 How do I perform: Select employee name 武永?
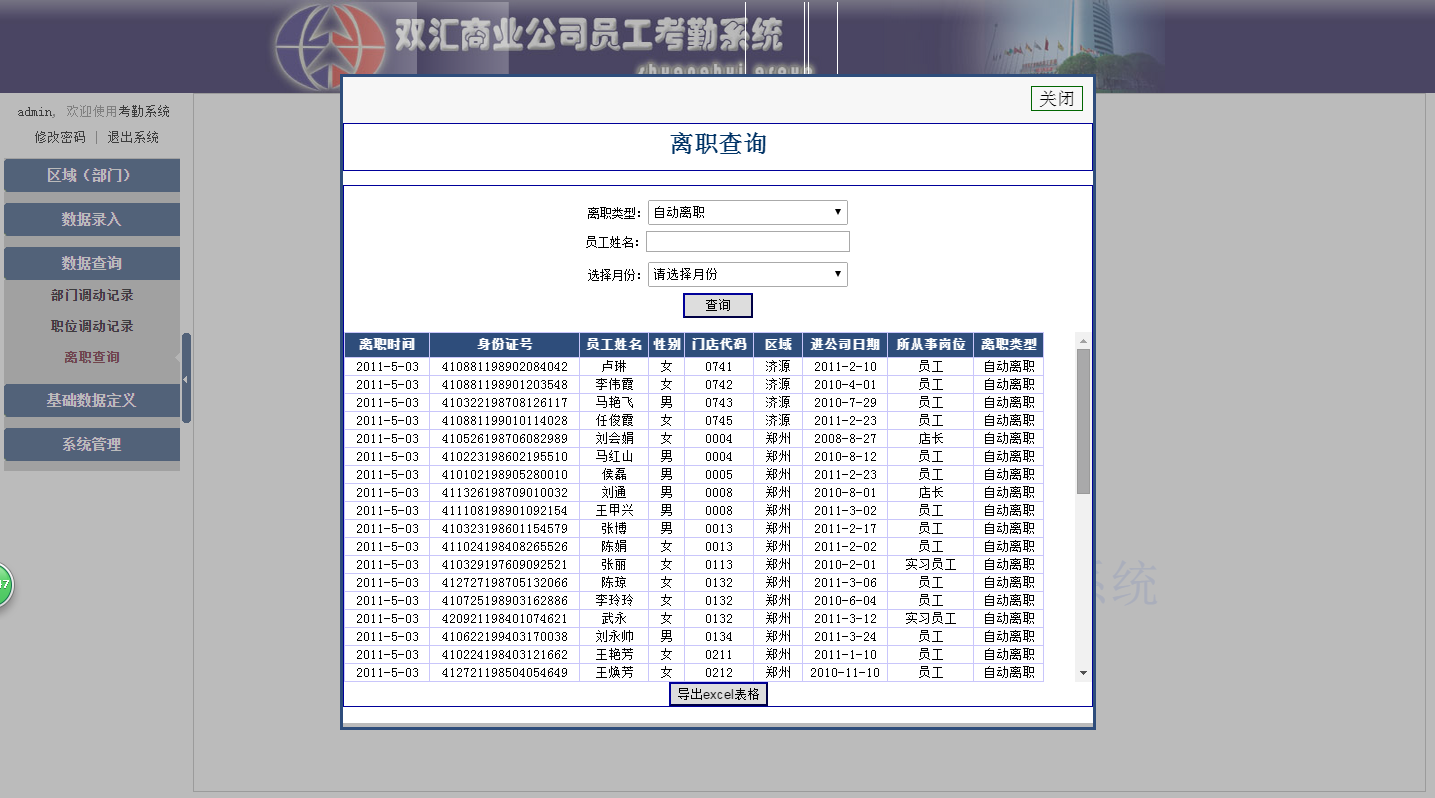(614, 619)
